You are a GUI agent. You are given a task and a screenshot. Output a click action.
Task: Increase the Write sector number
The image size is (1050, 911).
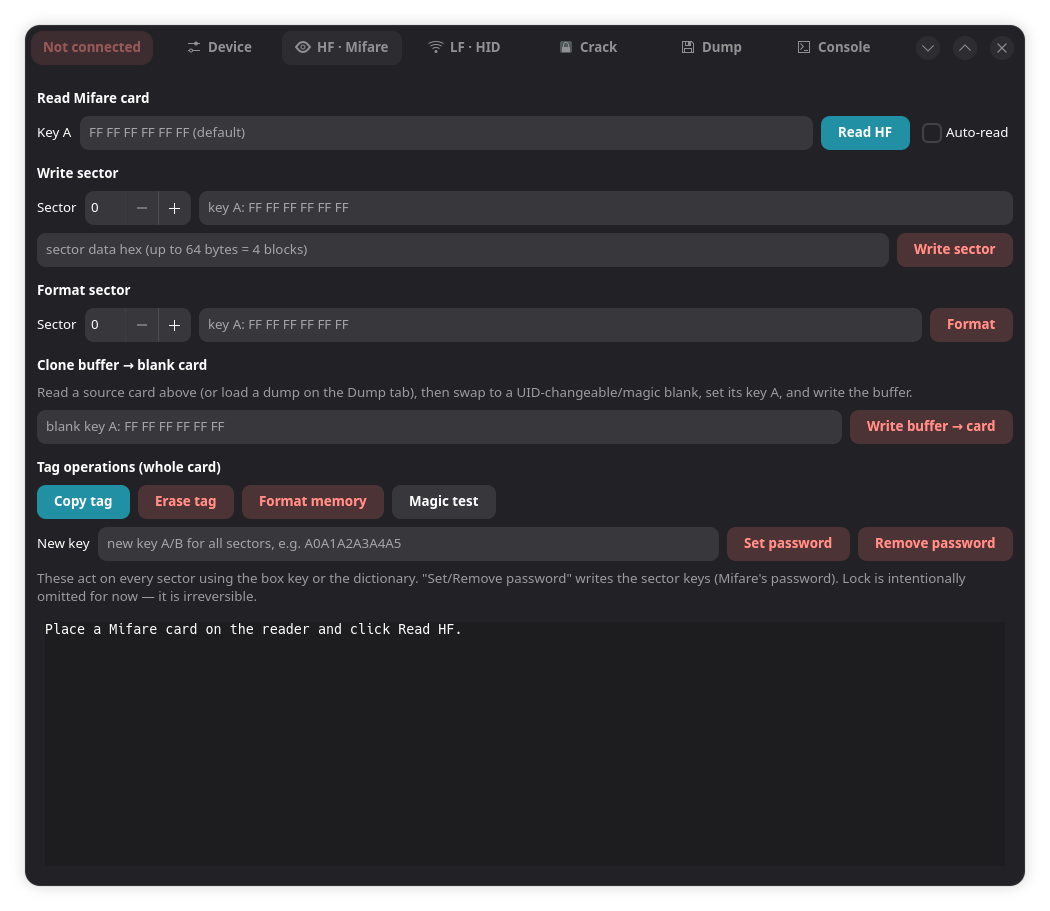[174, 208]
